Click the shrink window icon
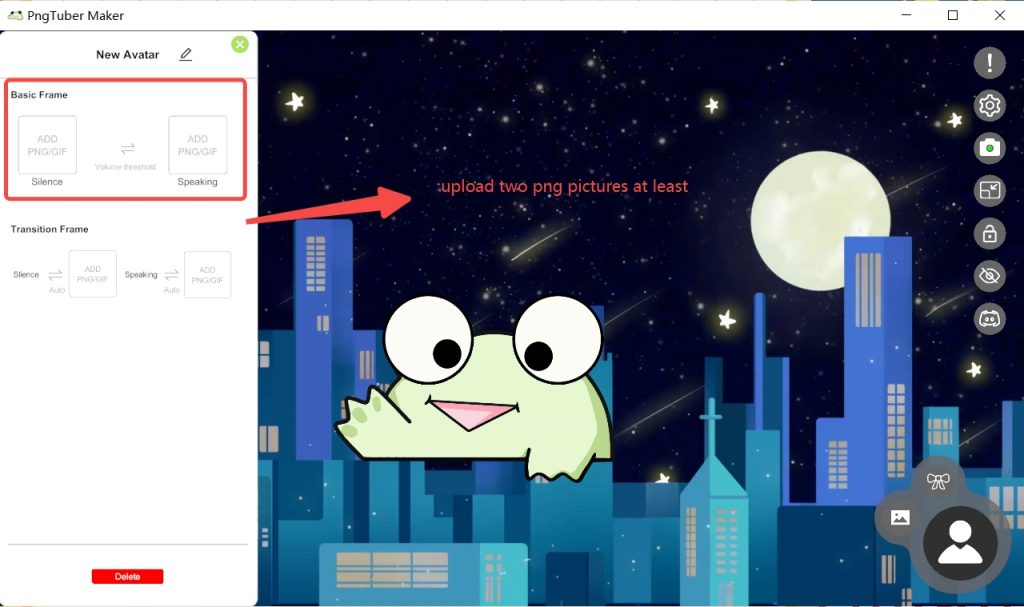The width and height of the screenshot is (1024, 607). tap(989, 190)
